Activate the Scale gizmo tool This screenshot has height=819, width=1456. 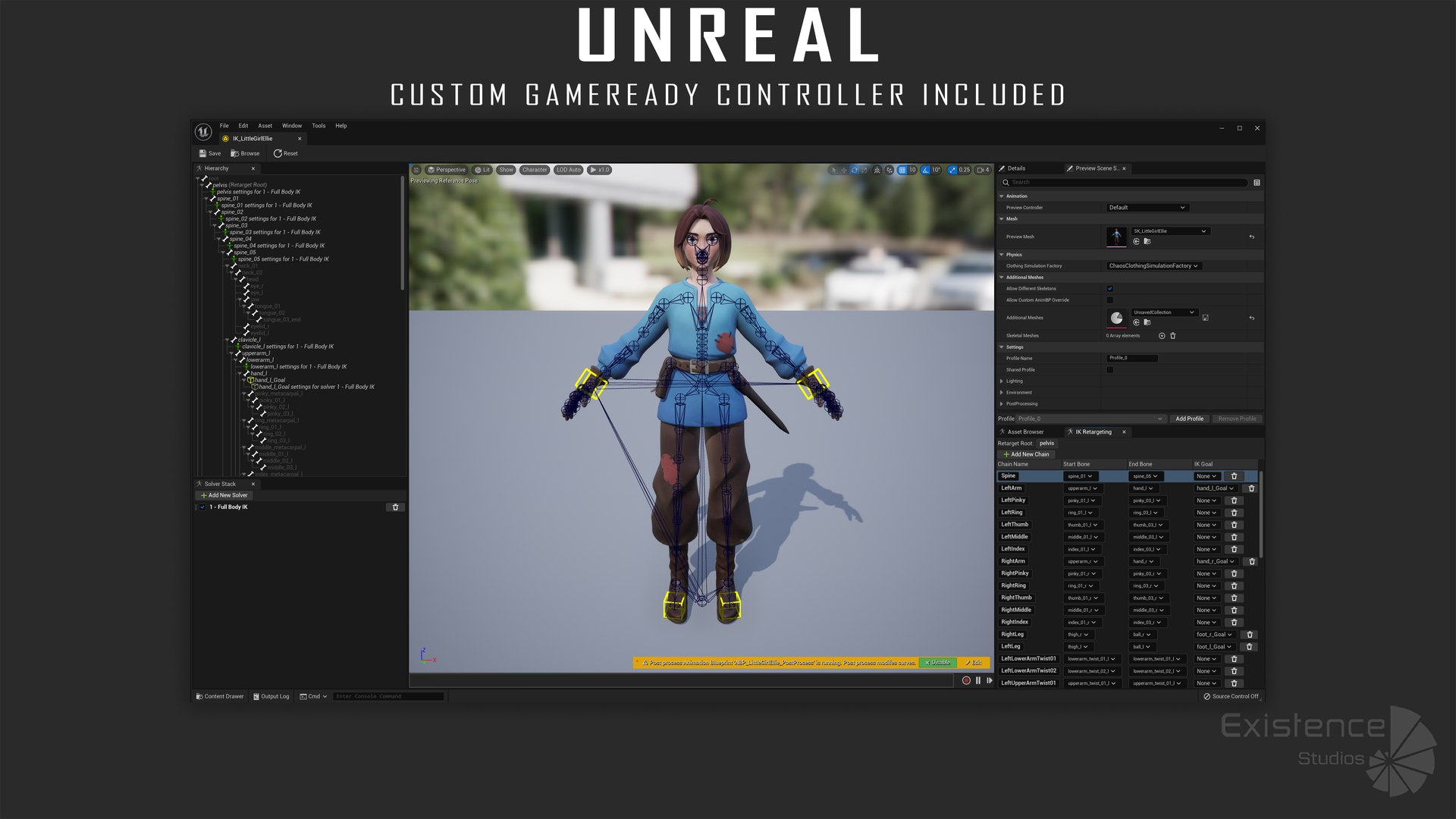pyautogui.click(x=864, y=170)
